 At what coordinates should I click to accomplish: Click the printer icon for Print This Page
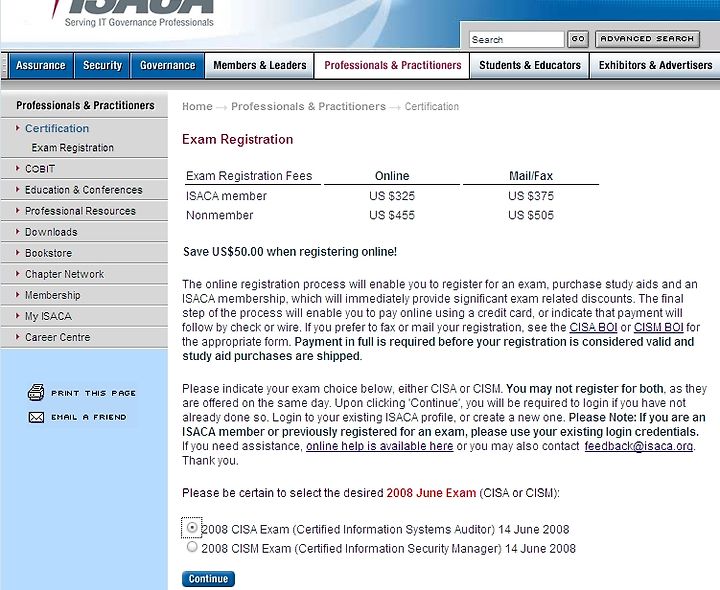point(36,393)
